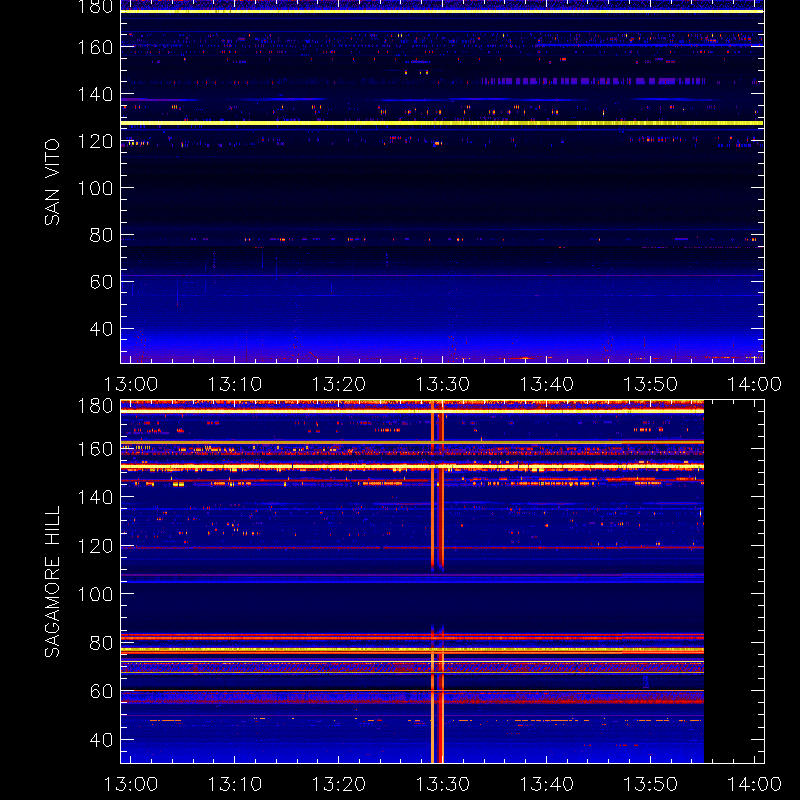The height and width of the screenshot is (800, 800).
Task: Click the 13:50 time label of Sagamore Hill plot
Action: pos(651,784)
